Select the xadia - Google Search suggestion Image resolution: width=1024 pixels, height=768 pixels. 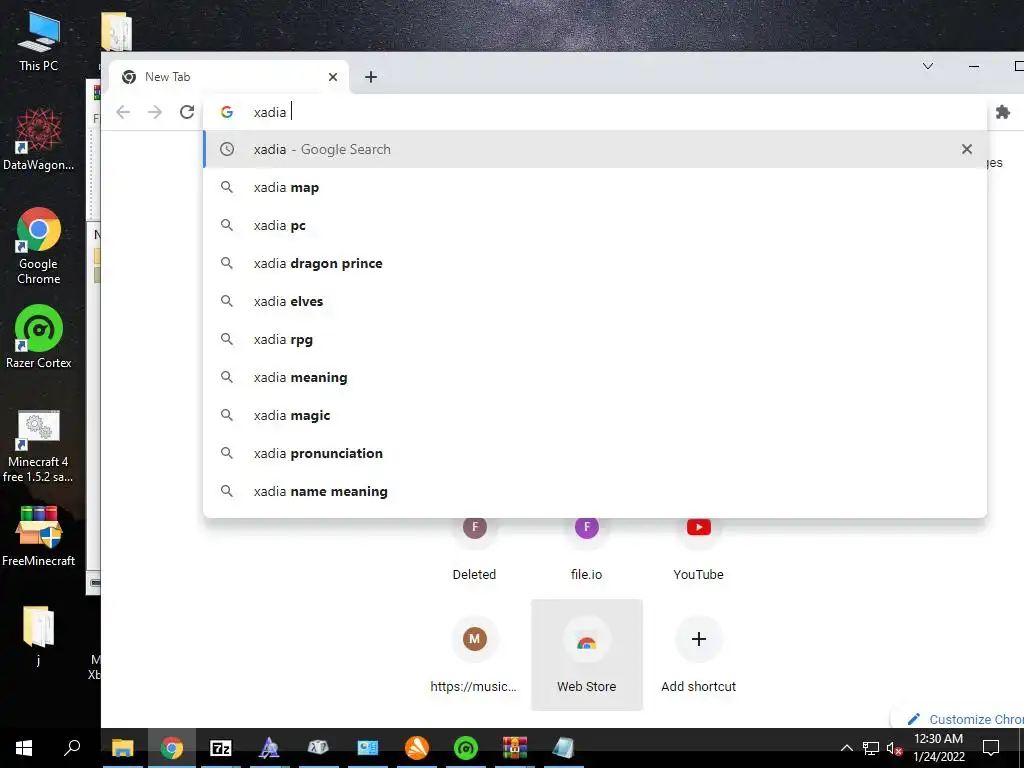[594, 150]
